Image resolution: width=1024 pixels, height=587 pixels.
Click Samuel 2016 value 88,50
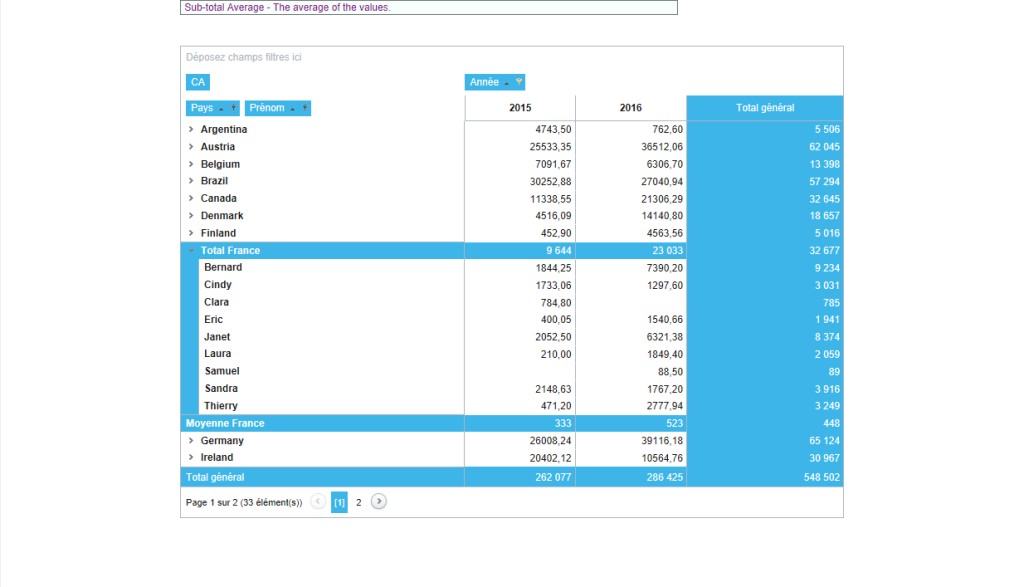click(x=670, y=372)
